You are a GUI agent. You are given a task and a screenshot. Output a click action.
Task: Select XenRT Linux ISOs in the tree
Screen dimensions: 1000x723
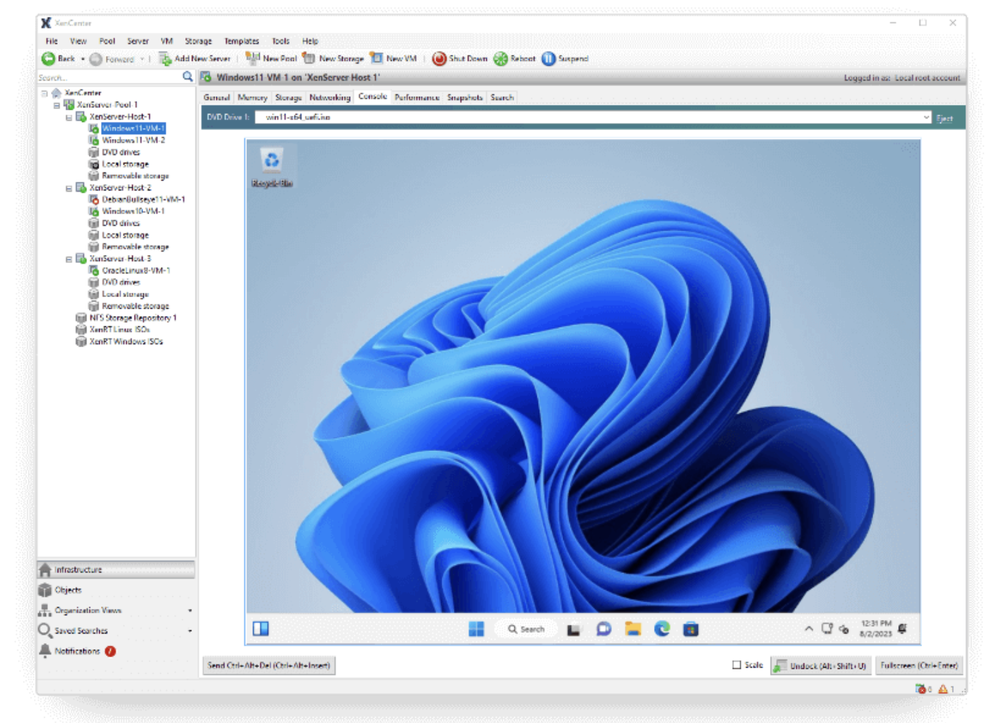(119, 330)
